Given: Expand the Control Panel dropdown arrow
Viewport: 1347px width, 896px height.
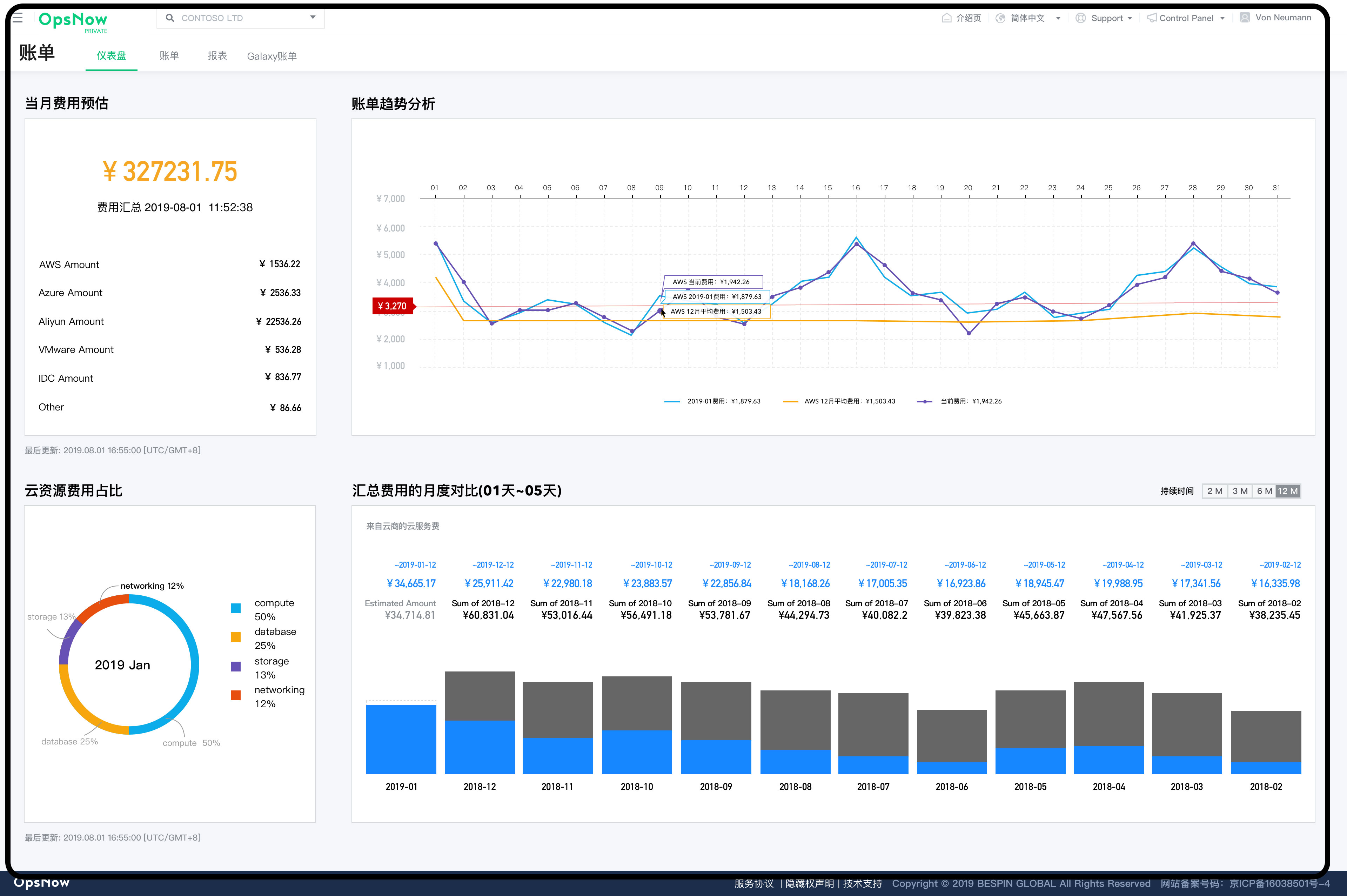Looking at the screenshot, I should (1222, 18).
